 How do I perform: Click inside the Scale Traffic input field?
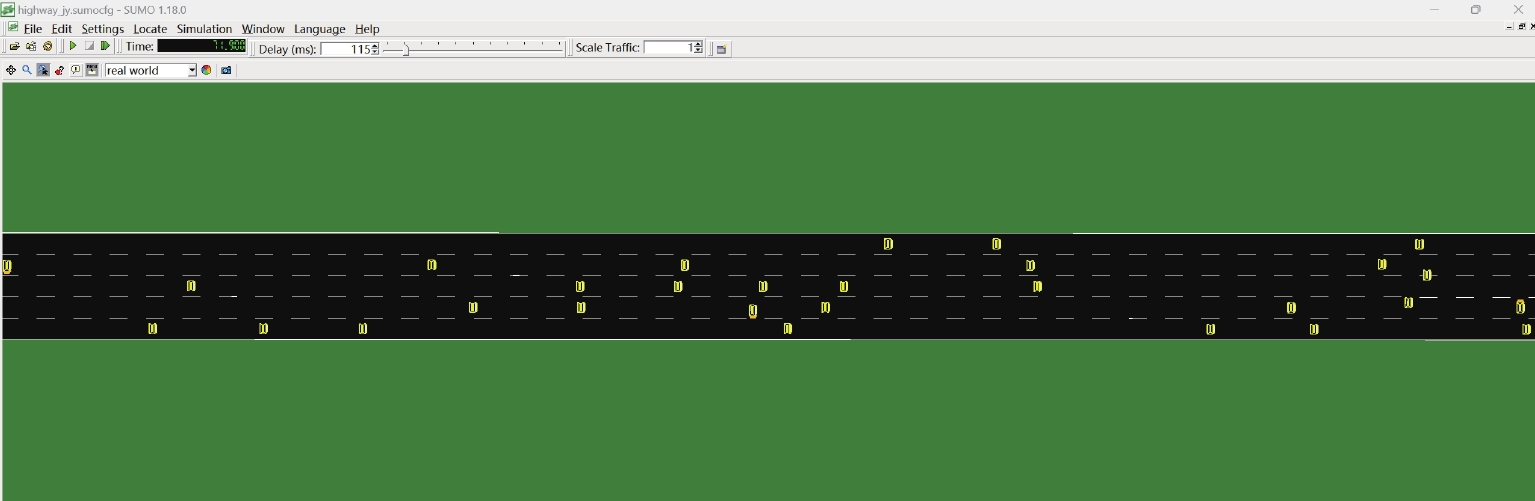coord(668,48)
